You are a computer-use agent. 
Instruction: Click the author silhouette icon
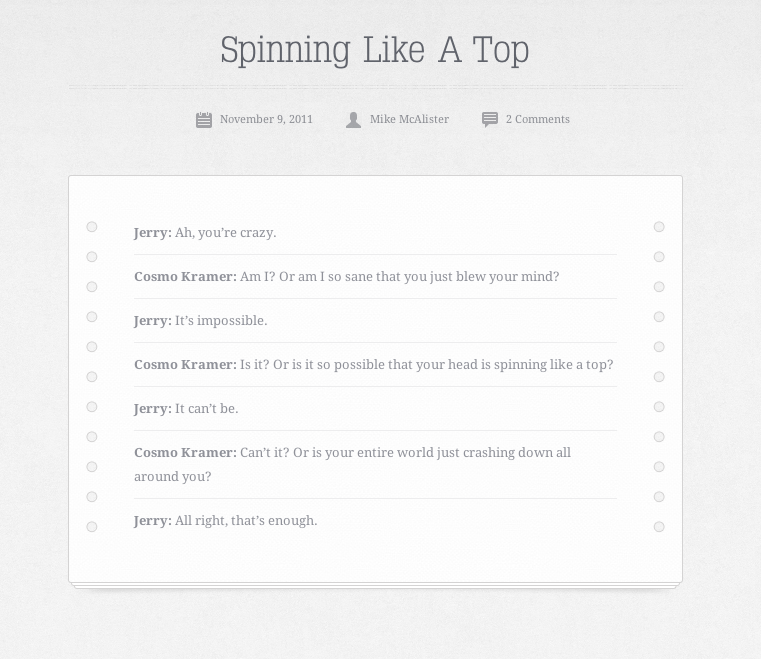point(353,120)
